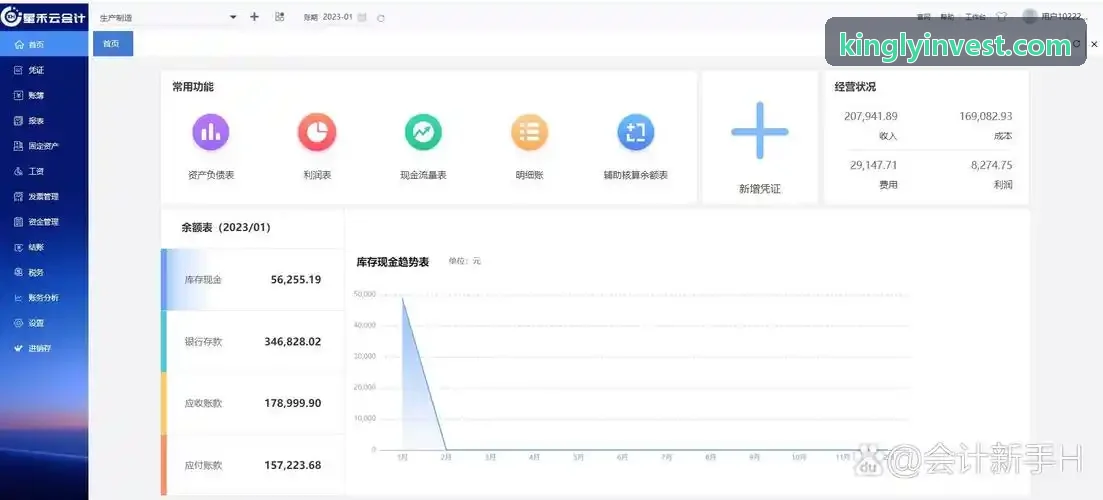Open the 明细账 orange list icon

[x=529, y=132]
